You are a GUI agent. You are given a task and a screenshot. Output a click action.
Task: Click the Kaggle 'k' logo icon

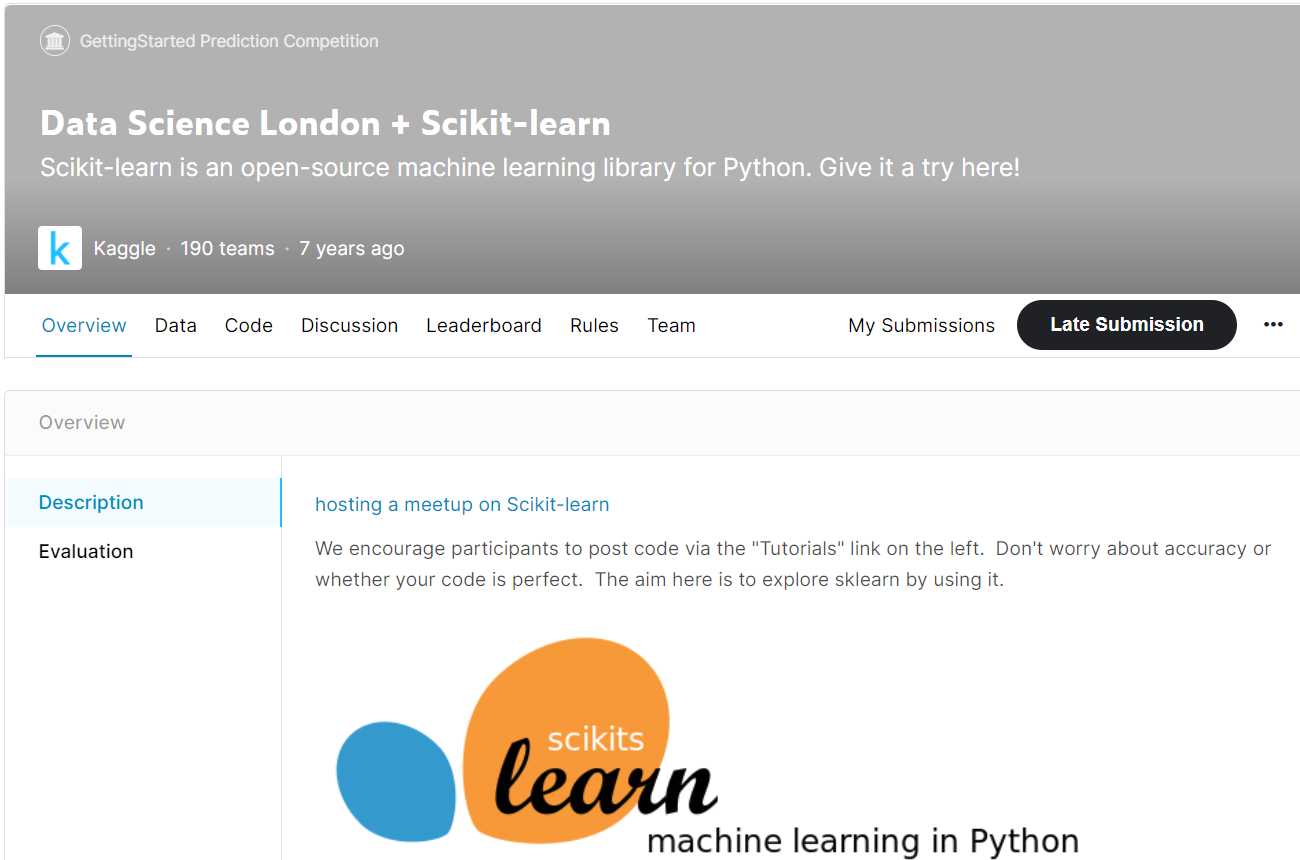(x=60, y=248)
